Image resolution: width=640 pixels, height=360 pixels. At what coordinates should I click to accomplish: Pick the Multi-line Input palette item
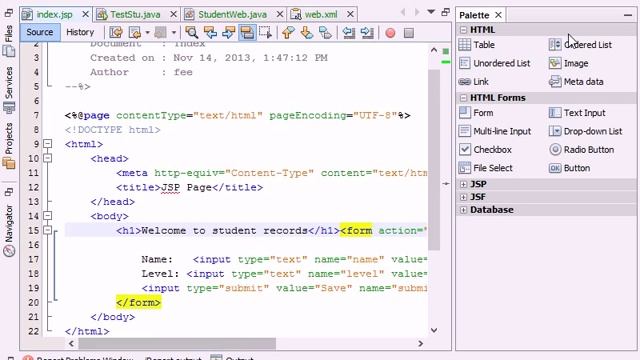pyautogui.click(x=495, y=131)
